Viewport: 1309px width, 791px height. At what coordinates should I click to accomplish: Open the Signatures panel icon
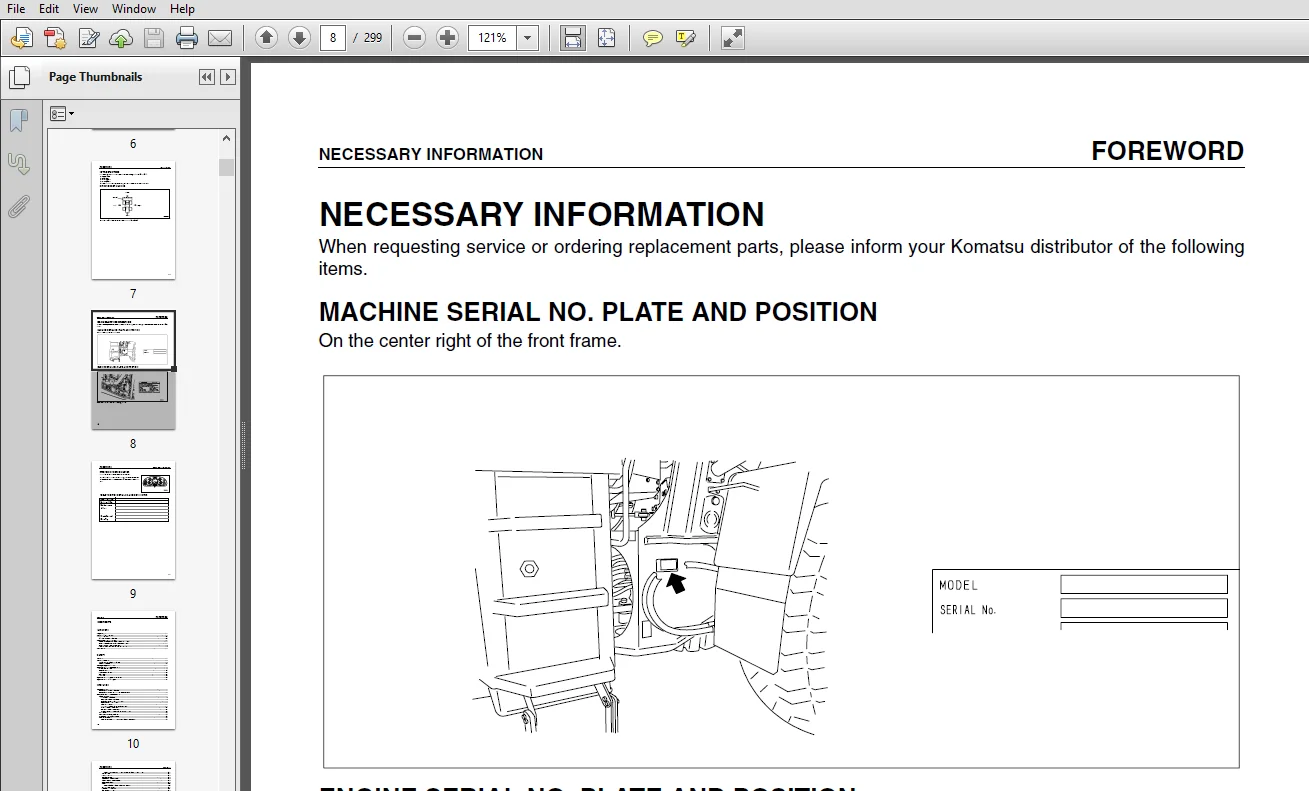[x=19, y=164]
